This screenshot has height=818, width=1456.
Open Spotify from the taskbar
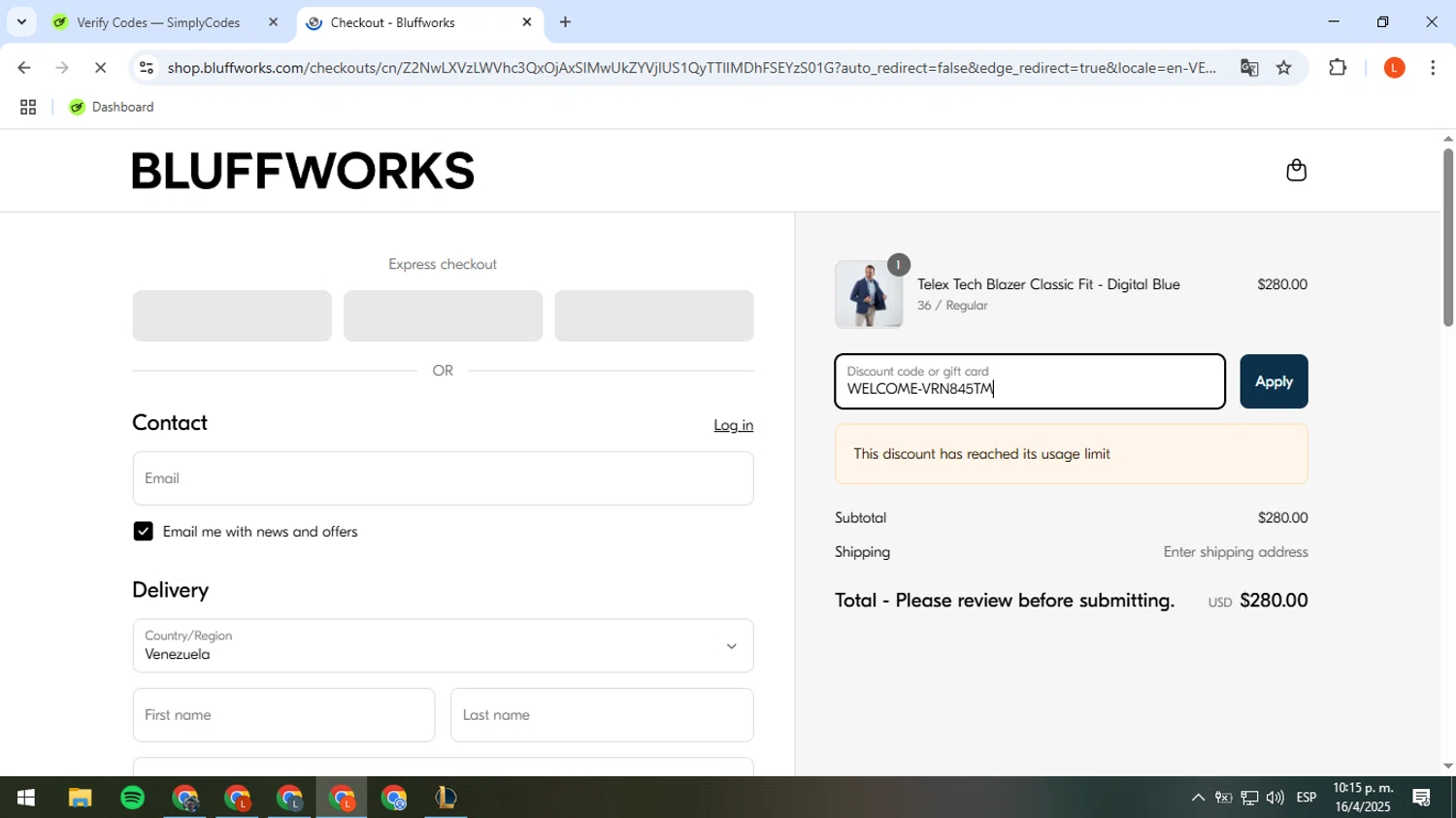pyautogui.click(x=133, y=798)
